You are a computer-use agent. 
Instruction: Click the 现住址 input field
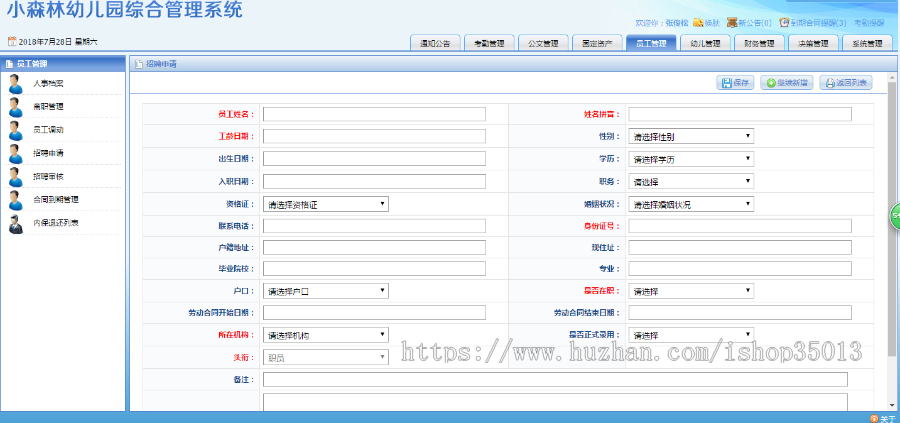click(x=740, y=247)
